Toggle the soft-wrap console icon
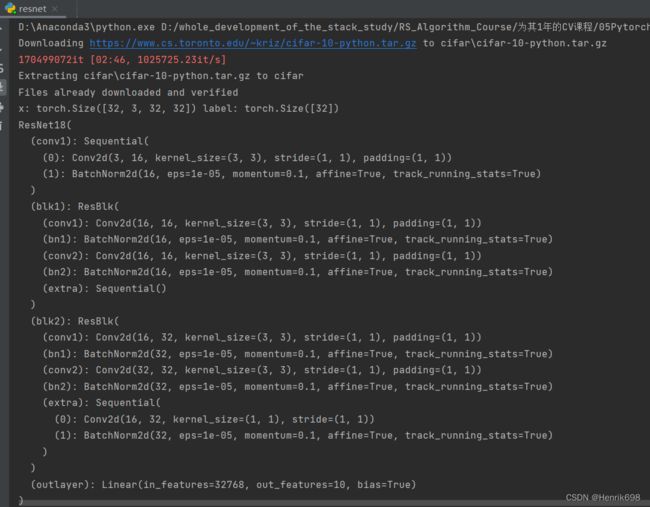Screen dimensions: 650x507 pos(2,68)
